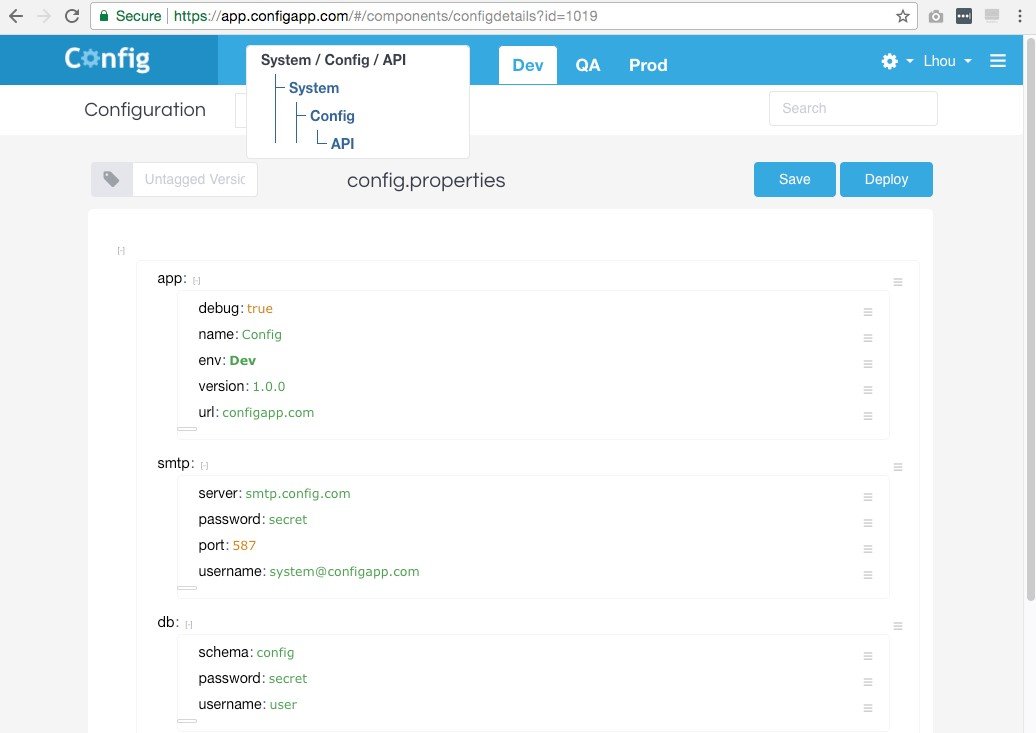Viewport: 1036px width, 733px height.
Task: Open the Lhou user dropdown
Action: click(x=947, y=61)
